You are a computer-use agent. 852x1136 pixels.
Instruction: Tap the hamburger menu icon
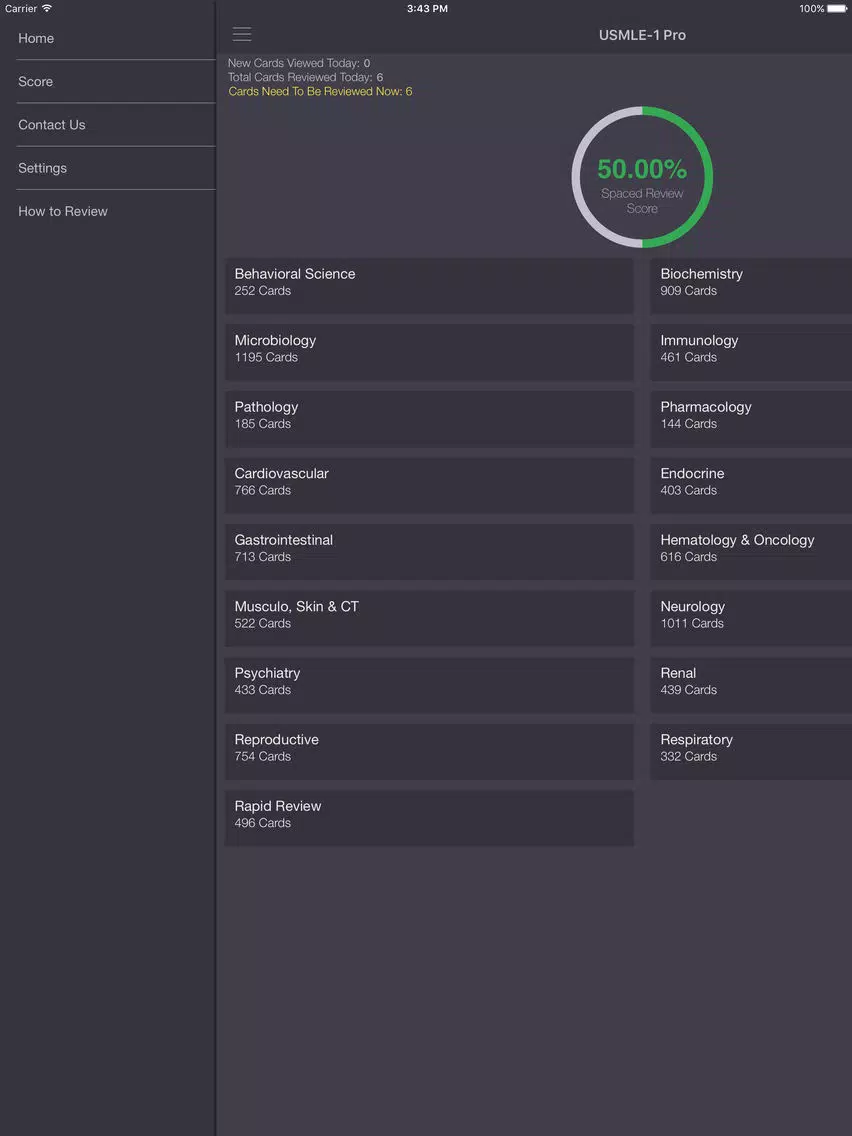pos(242,34)
